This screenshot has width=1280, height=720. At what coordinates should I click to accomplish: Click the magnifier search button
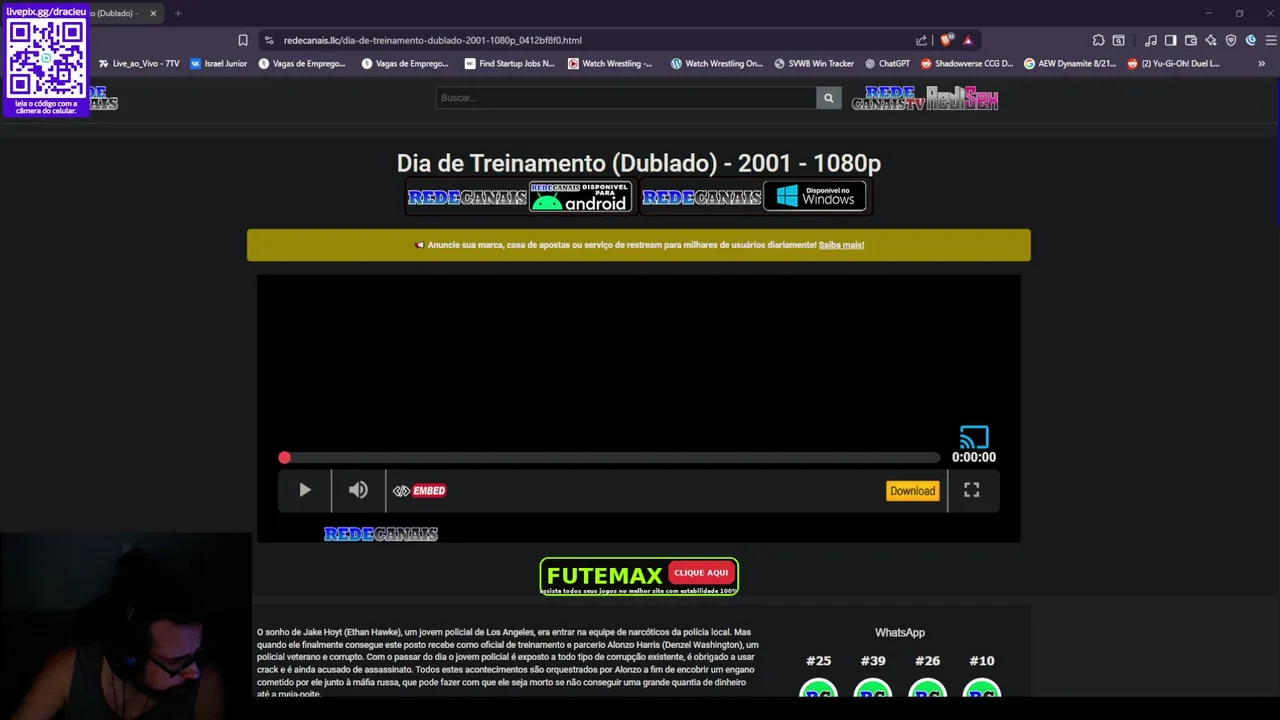(828, 98)
